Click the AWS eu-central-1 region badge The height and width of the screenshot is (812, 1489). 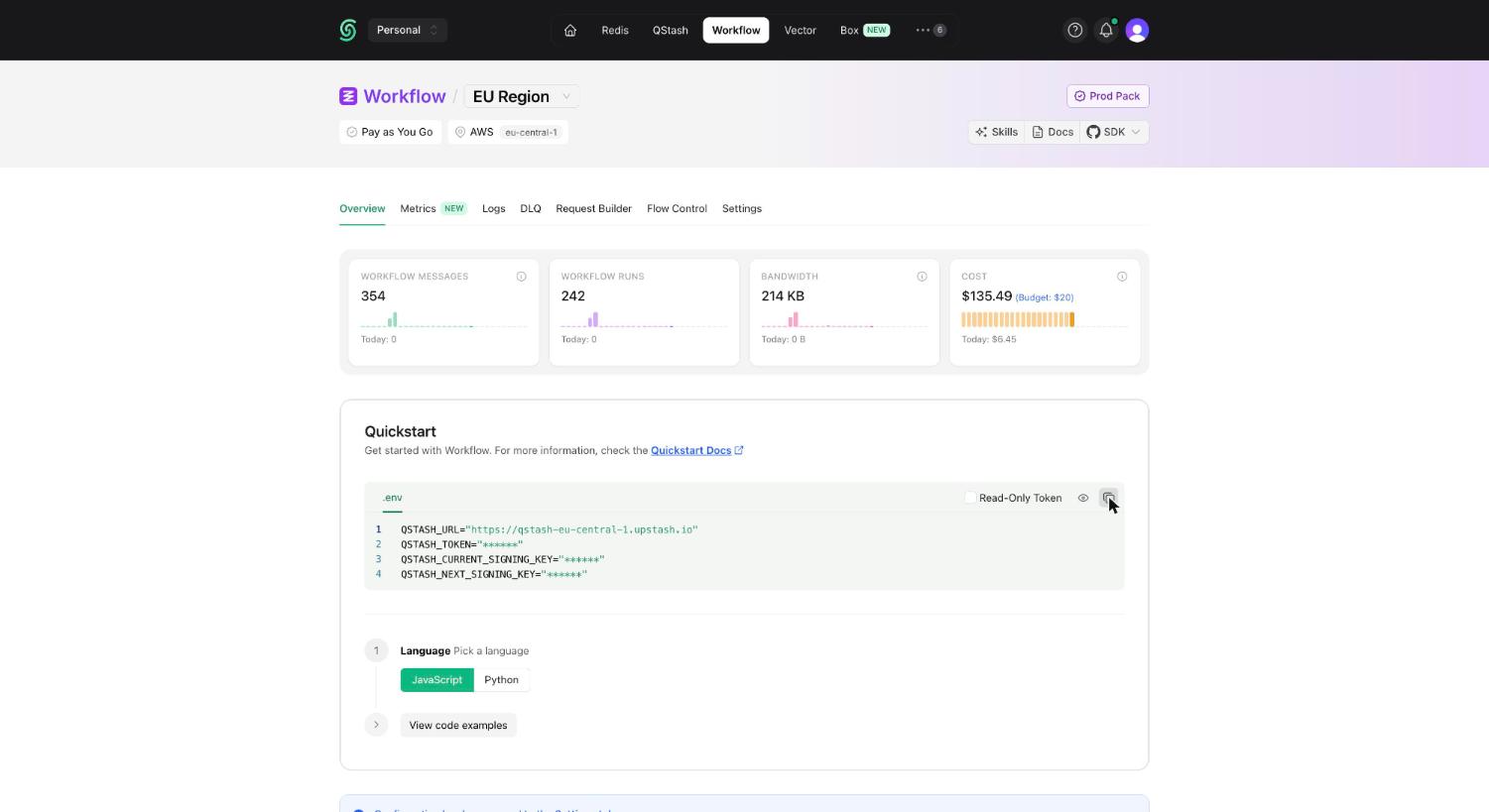coord(508,132)
